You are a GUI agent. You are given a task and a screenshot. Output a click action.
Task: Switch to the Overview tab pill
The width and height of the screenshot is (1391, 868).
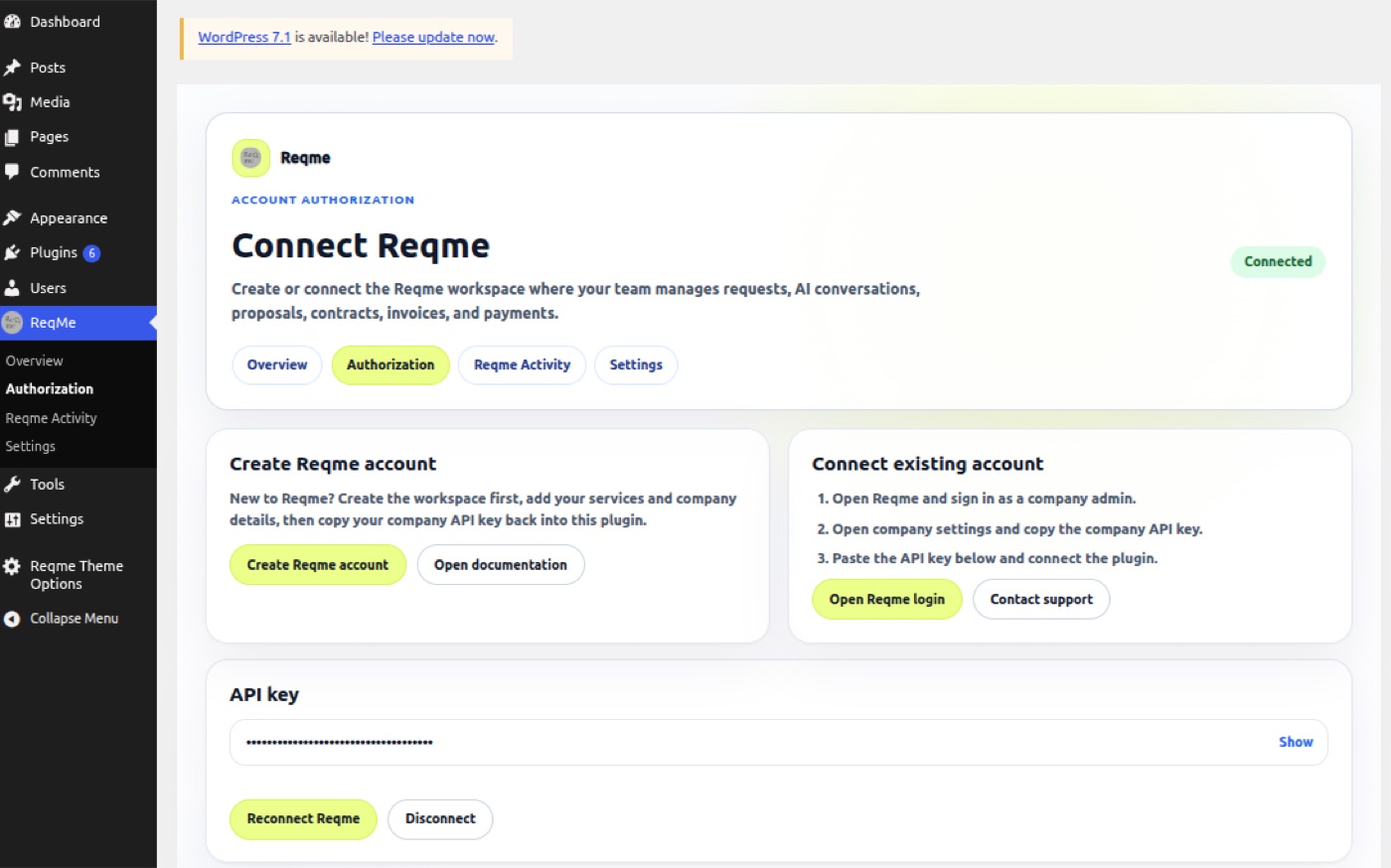(277, 364)
